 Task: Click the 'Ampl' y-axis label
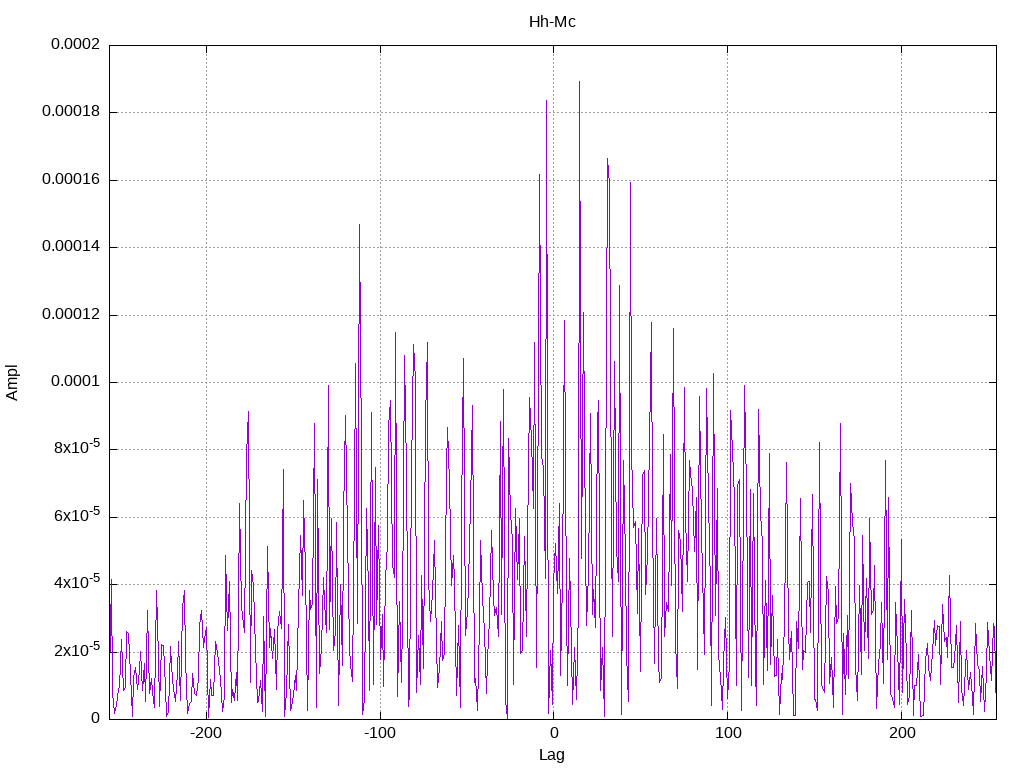[12, 382]
